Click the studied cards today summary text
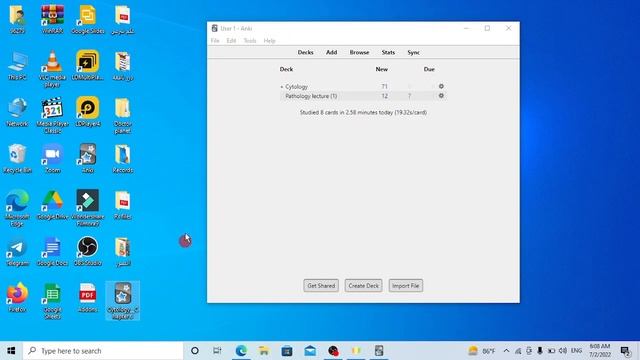Screen dimensions: 640x360 tap(363, 112)
